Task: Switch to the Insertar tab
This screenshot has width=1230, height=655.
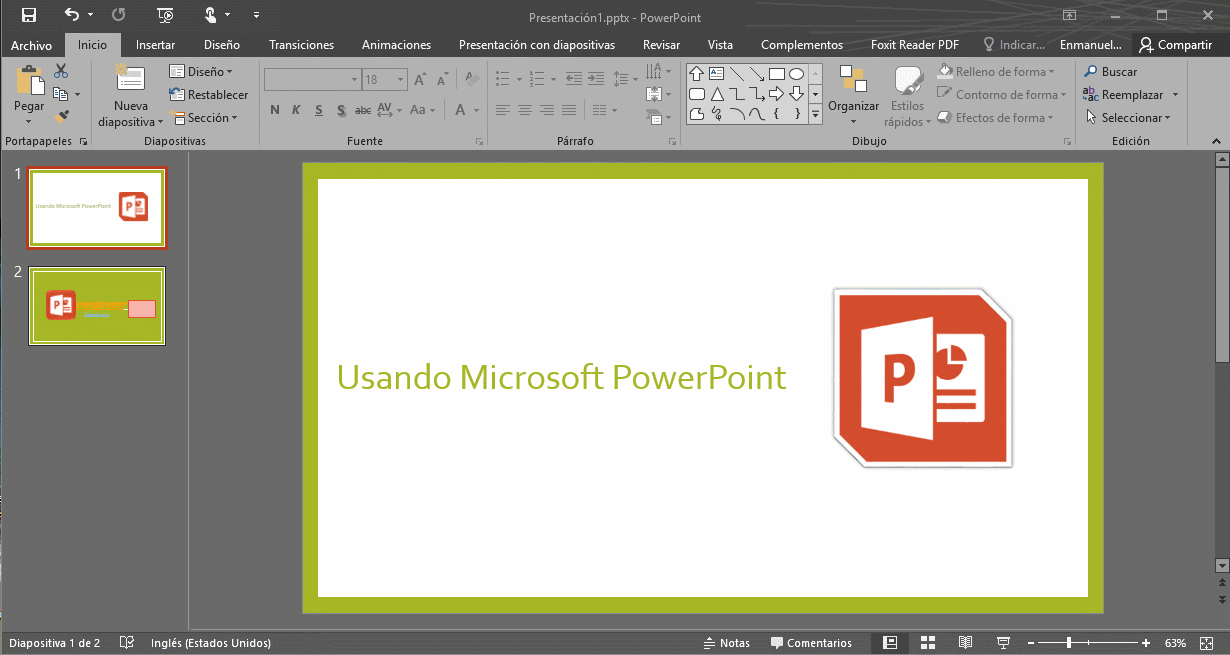Action: click(155, 44)
